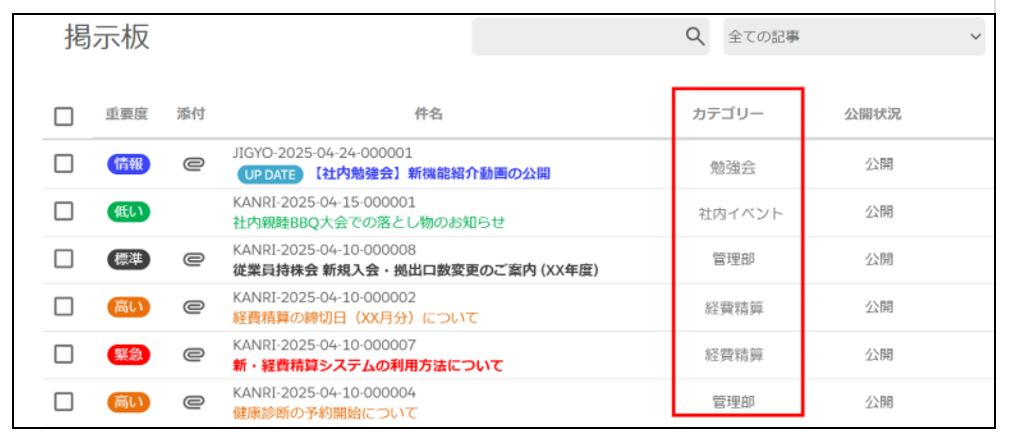Viewport: 1022px width, 448px height.
Task: Click the 公開状況 column header
Action: pyautogui.click(x=873, y=114)
